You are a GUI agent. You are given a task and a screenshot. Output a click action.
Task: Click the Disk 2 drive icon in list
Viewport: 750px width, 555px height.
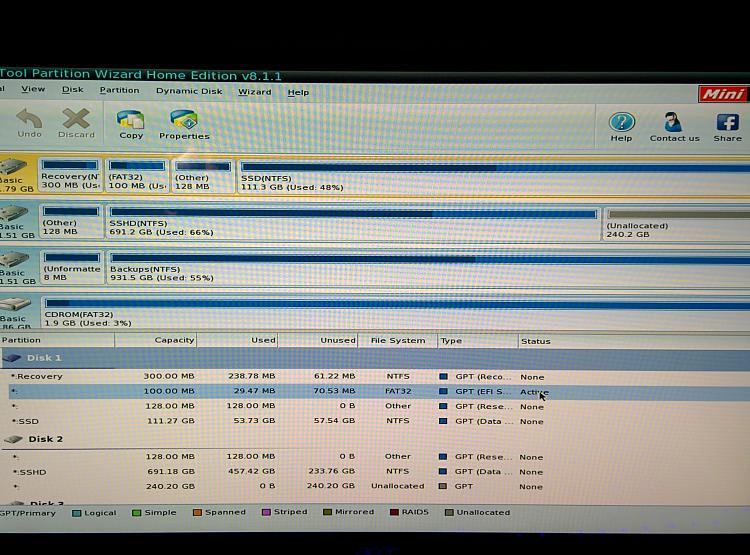pyautogui.click(x=13, y=439)
